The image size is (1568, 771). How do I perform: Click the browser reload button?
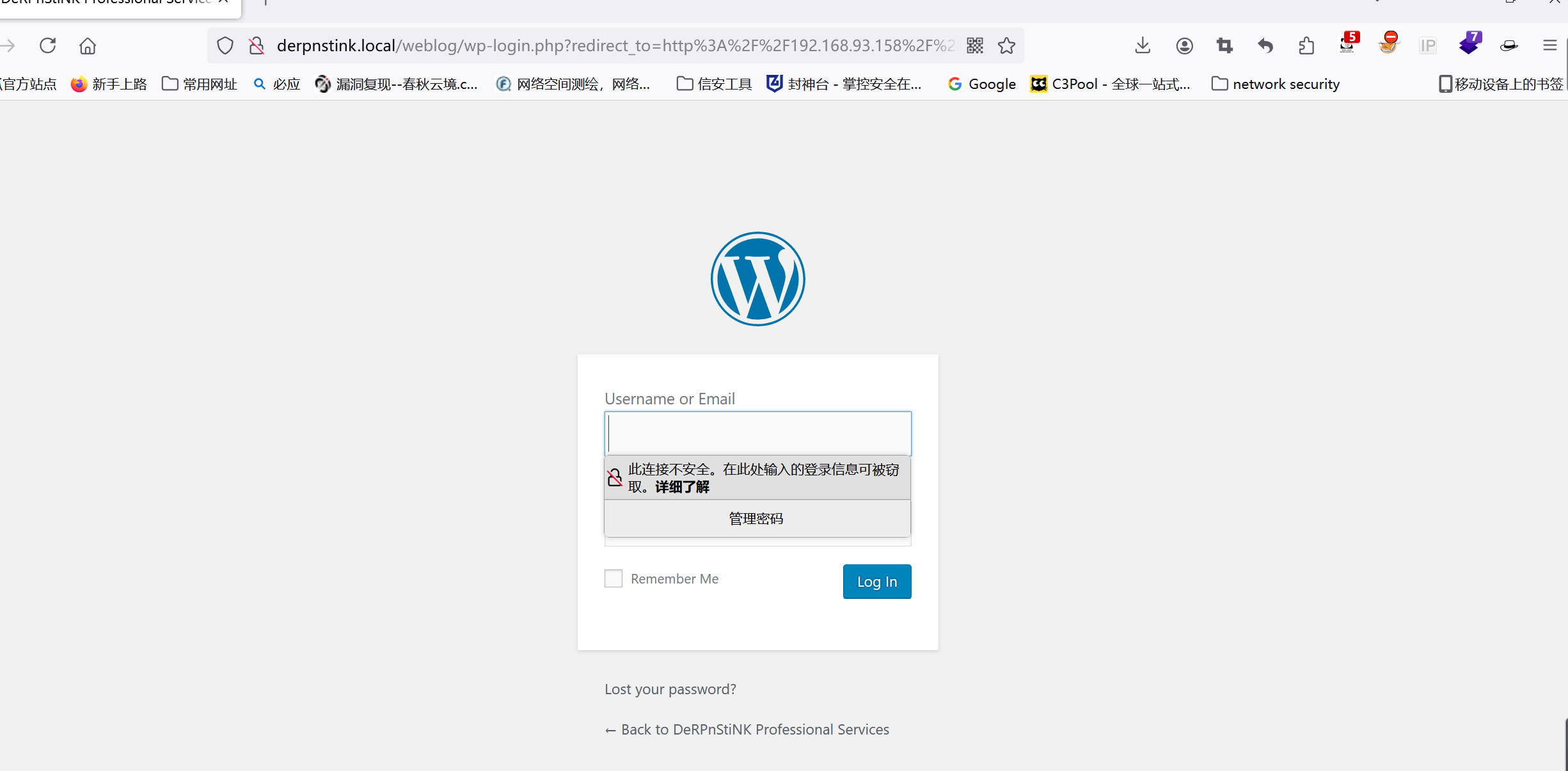coord(48,45)
